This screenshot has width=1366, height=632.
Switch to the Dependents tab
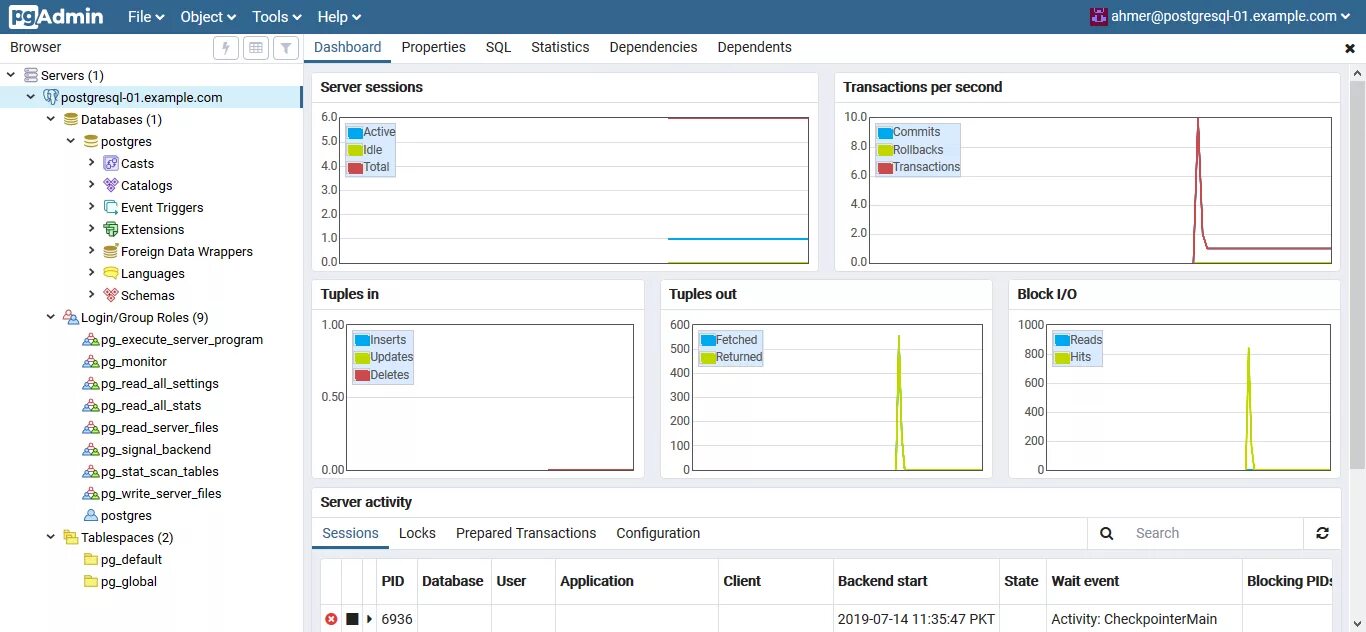(754, 47)
